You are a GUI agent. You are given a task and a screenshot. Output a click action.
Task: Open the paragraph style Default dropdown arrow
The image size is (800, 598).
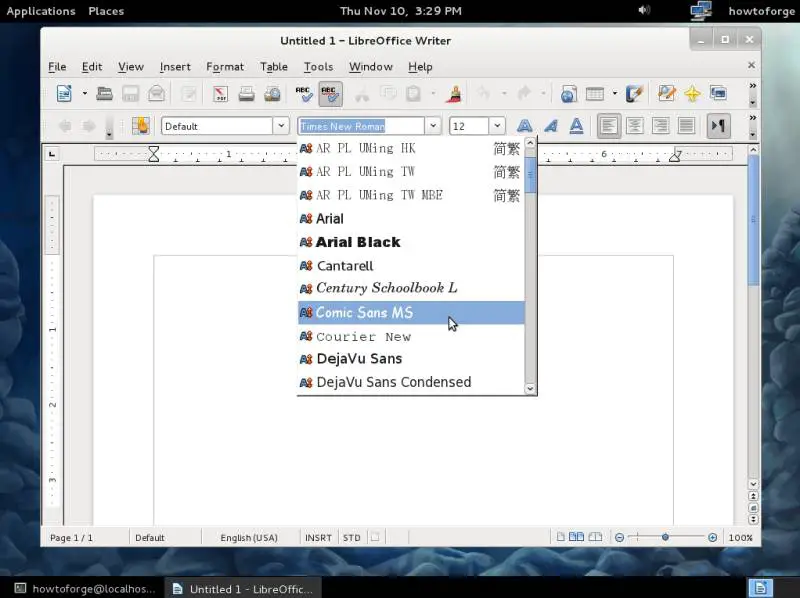281,126
